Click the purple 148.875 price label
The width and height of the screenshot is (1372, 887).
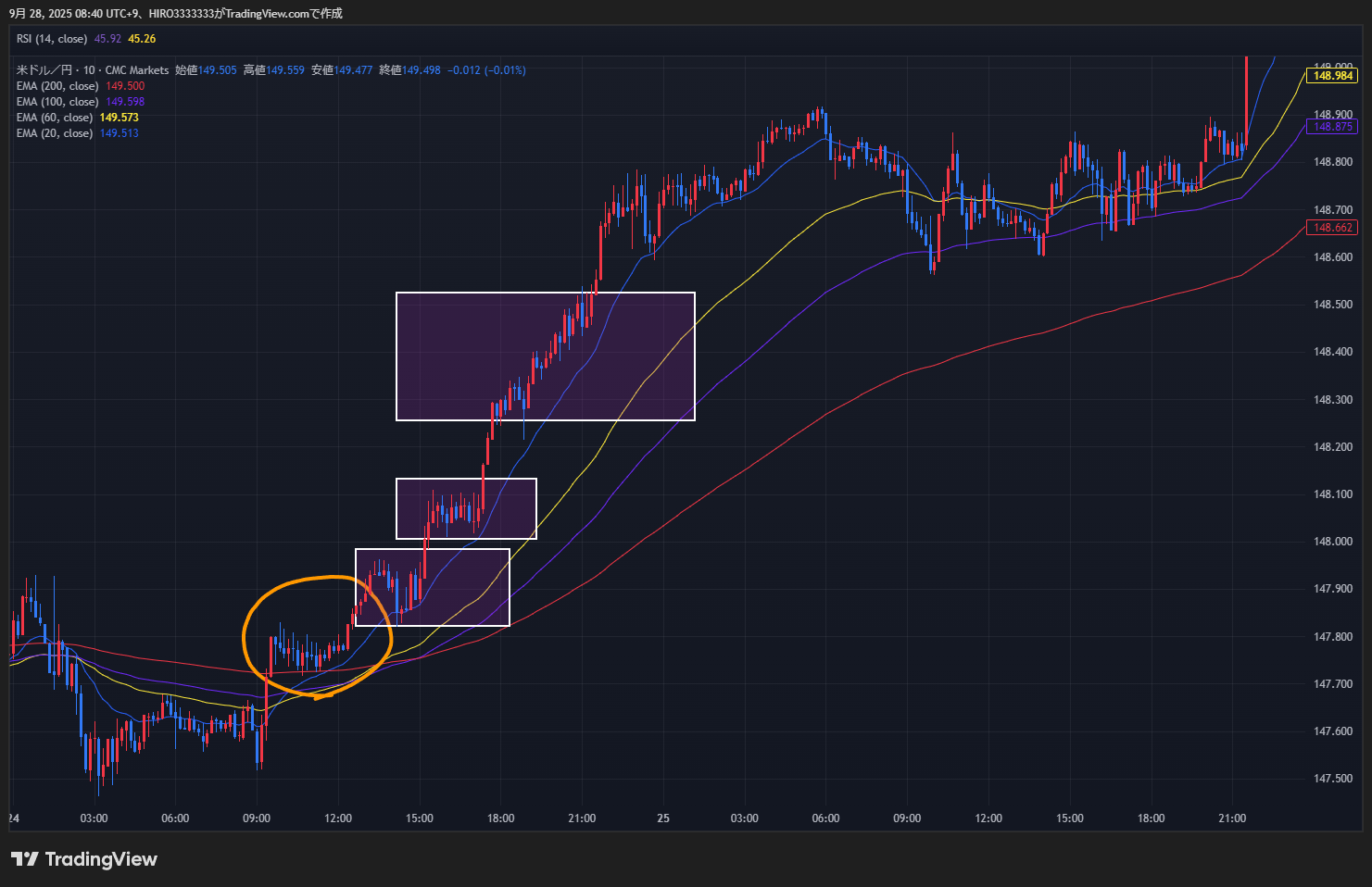click(1332, 127)
